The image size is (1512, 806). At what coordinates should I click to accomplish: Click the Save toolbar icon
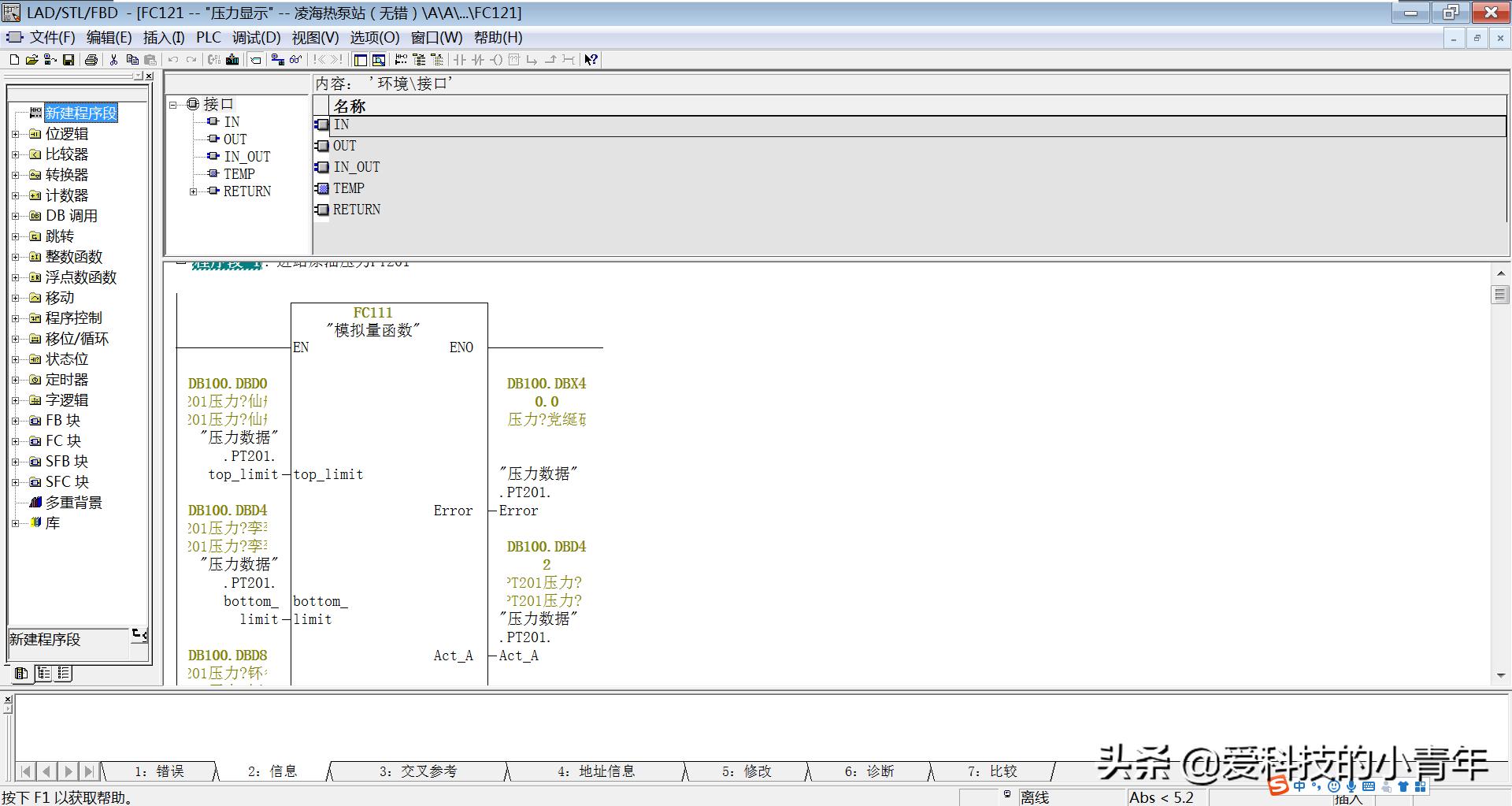pos(69,60)
